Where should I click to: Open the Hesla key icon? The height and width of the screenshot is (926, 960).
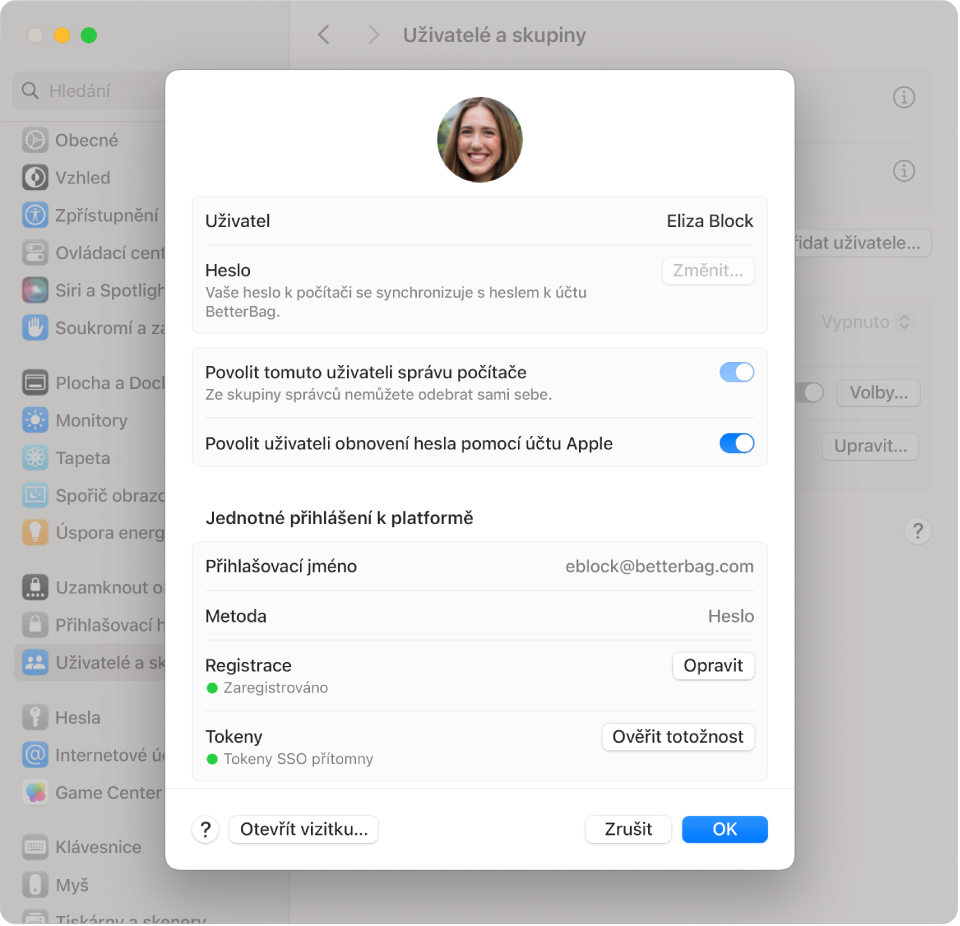35,717
